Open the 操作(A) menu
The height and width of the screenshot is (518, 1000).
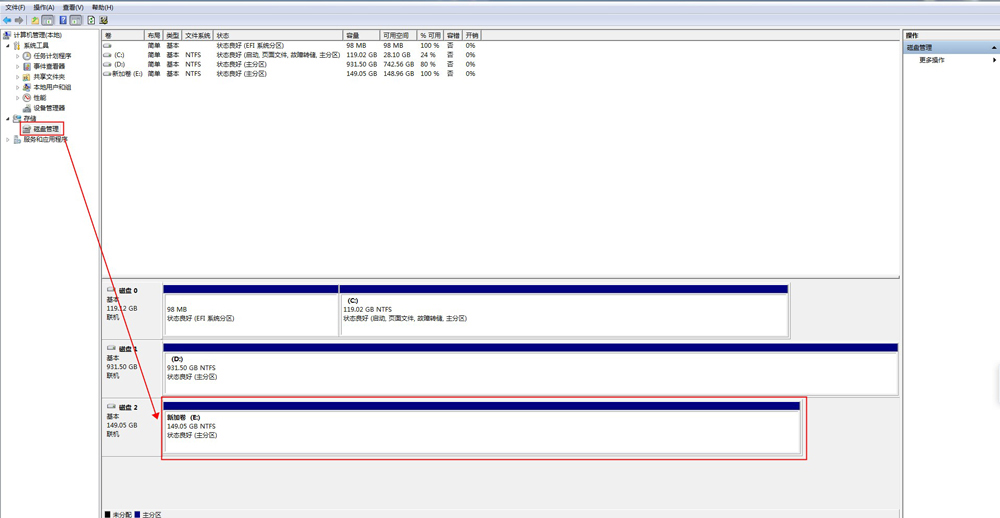click(44, 7)
